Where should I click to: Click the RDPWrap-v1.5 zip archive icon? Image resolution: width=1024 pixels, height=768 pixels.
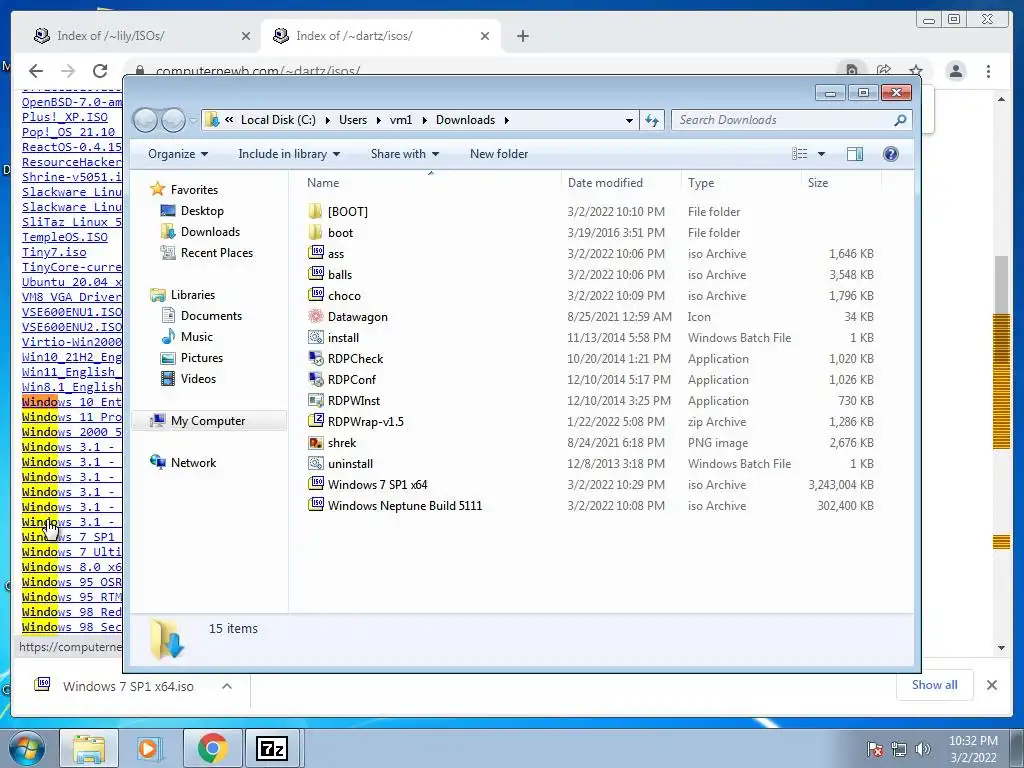[315, 421]
